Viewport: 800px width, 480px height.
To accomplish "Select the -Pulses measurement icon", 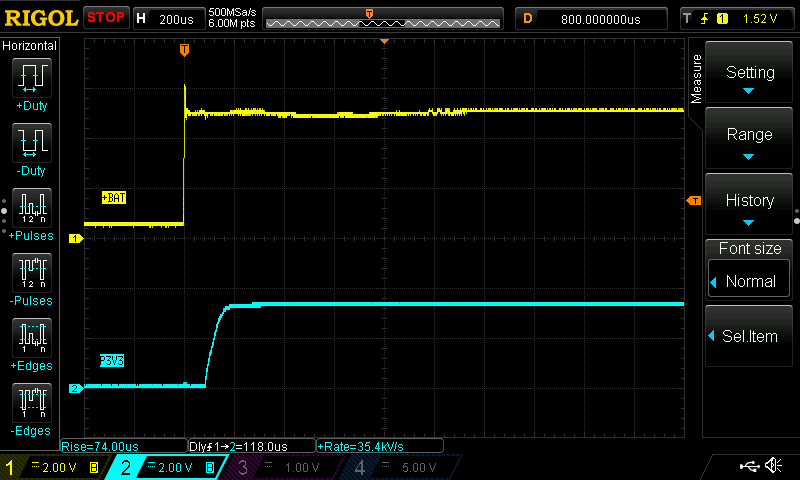I will click(x=32, y=273).
